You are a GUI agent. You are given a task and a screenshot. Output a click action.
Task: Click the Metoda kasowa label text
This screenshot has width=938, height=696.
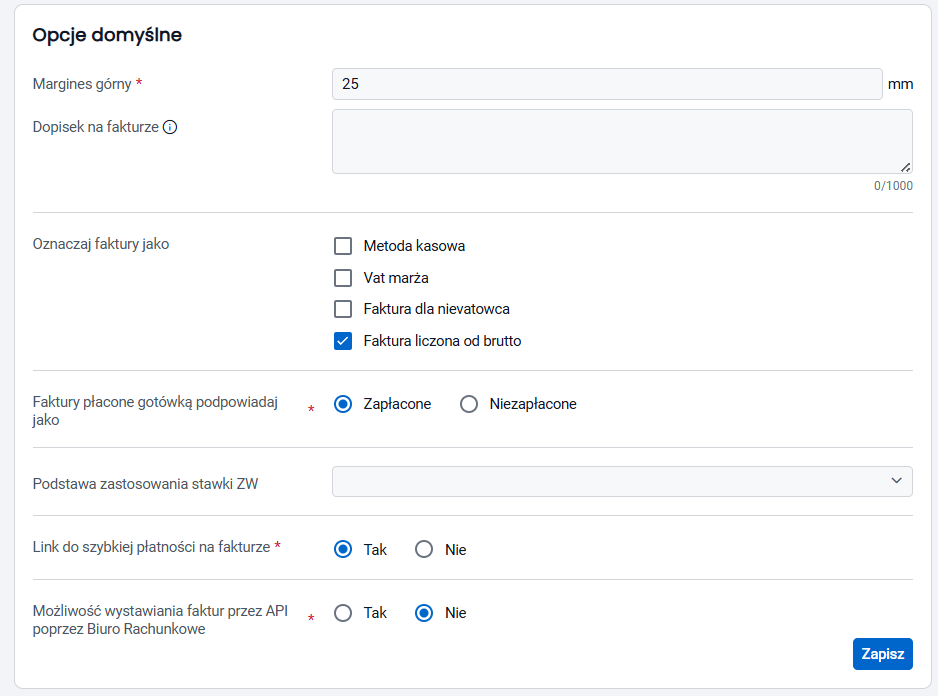click(x=414, y=246)
